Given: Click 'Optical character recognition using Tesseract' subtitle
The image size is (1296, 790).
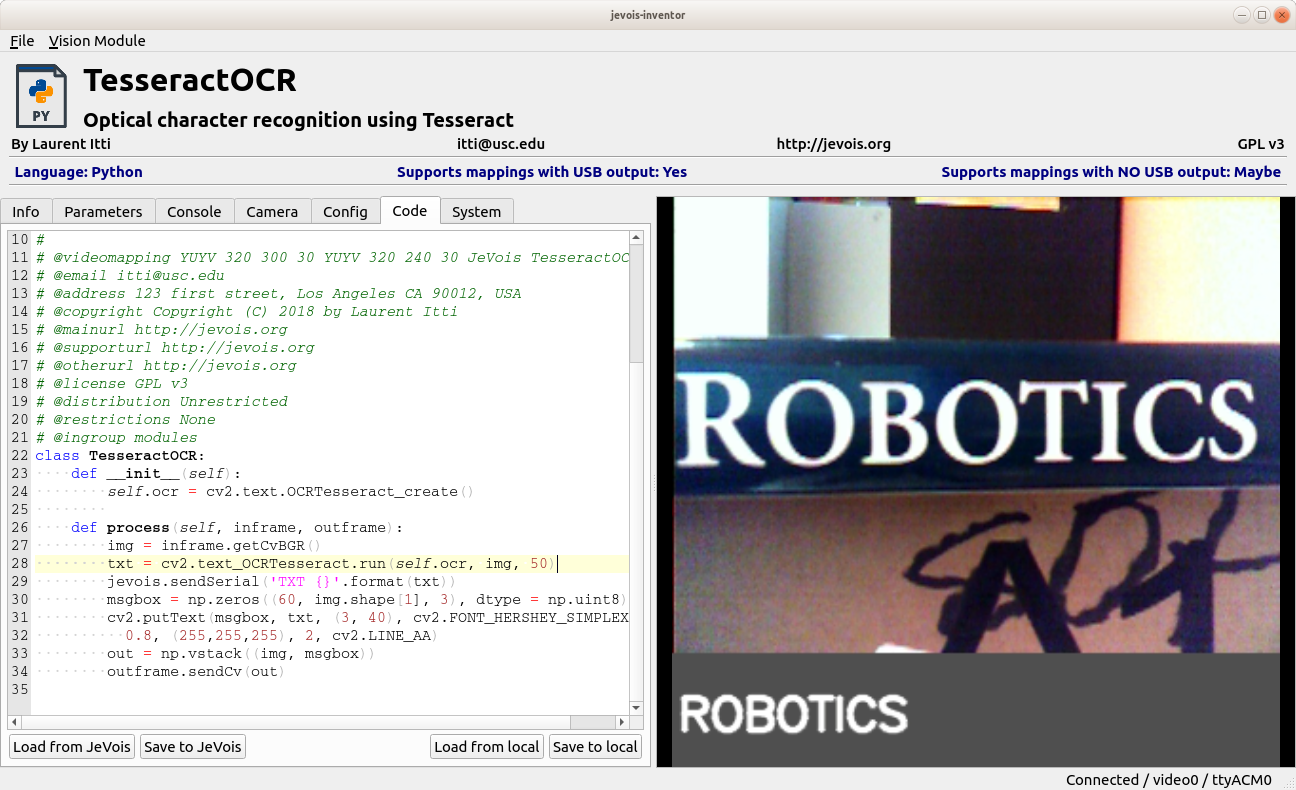Looking at the screenshot, I should pos(298,120).
